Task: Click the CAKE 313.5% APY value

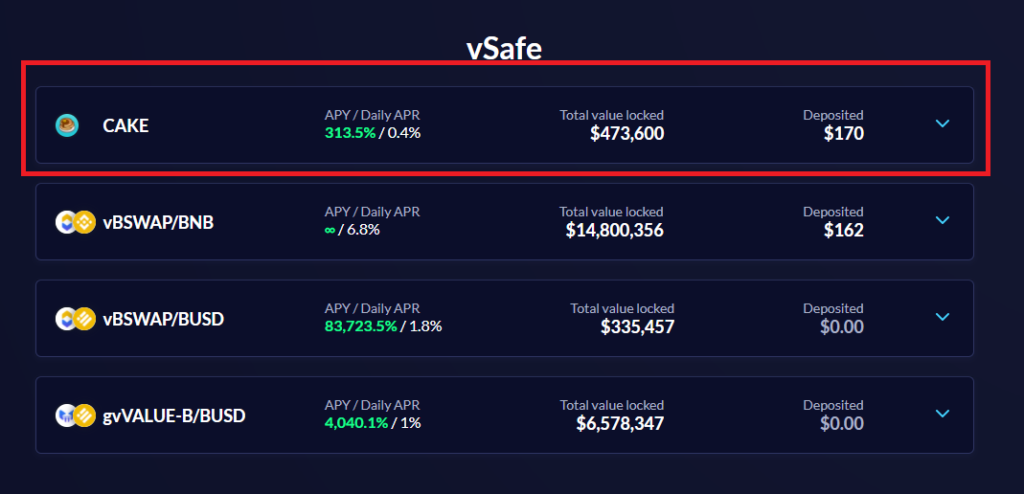Action: click(x=349, y=133)
